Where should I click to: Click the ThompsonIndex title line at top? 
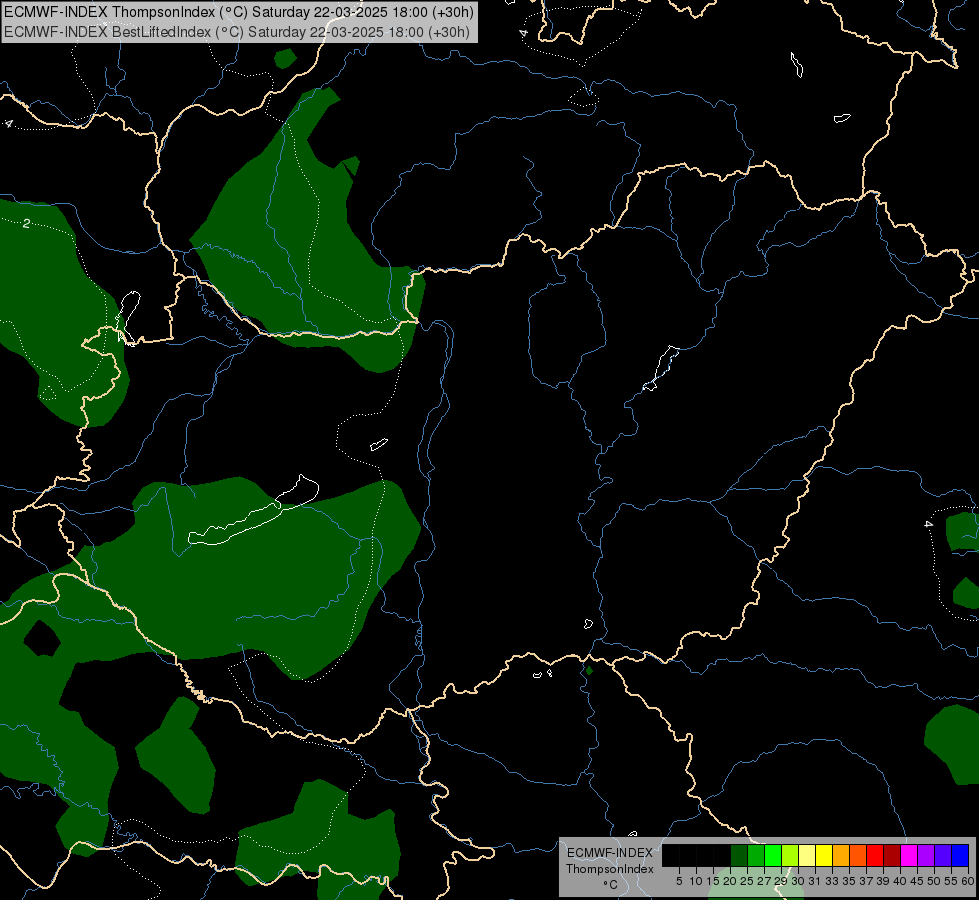[x=239, y=12]
